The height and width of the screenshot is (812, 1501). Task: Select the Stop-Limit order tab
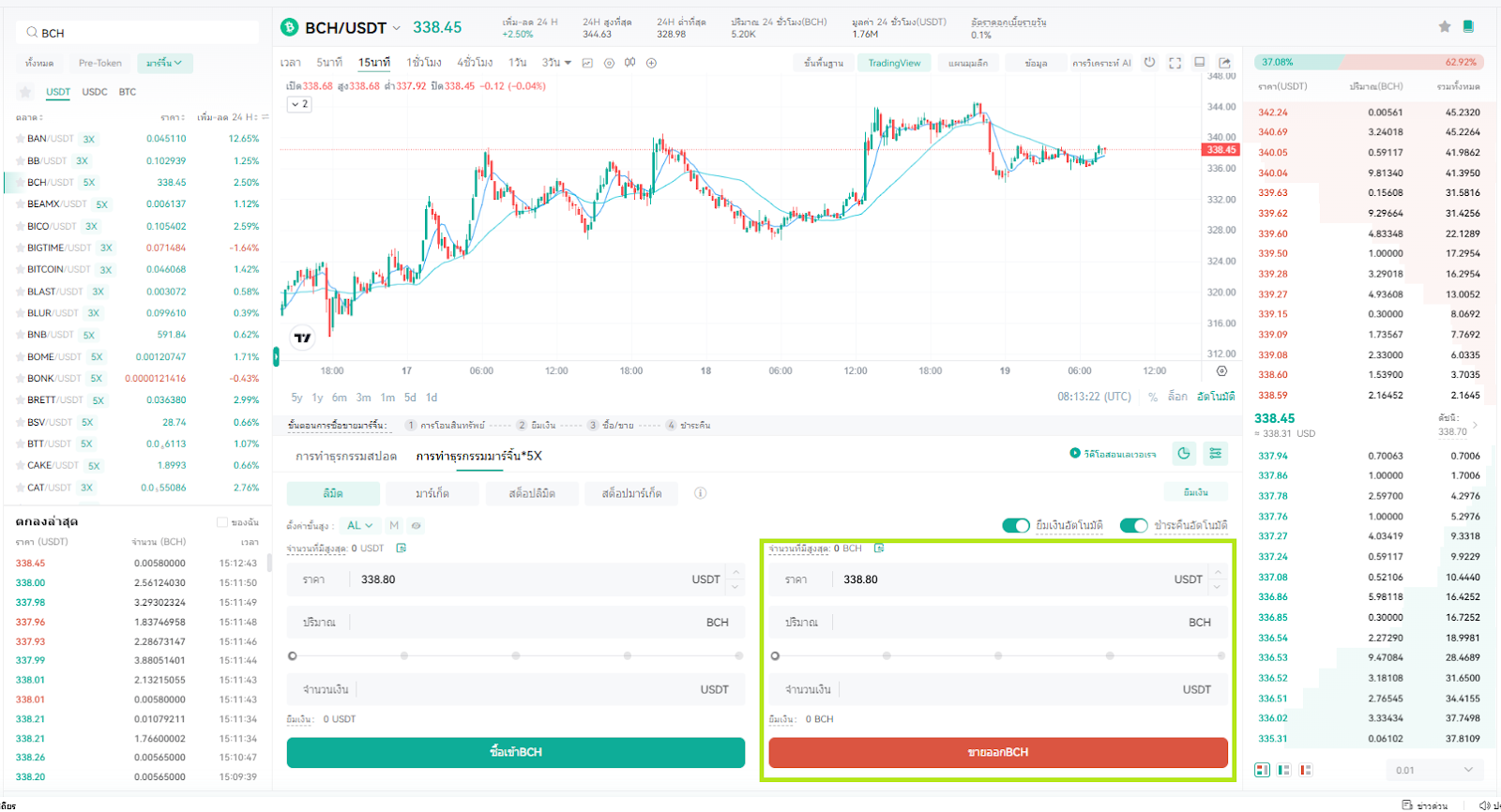coord(532,493)
